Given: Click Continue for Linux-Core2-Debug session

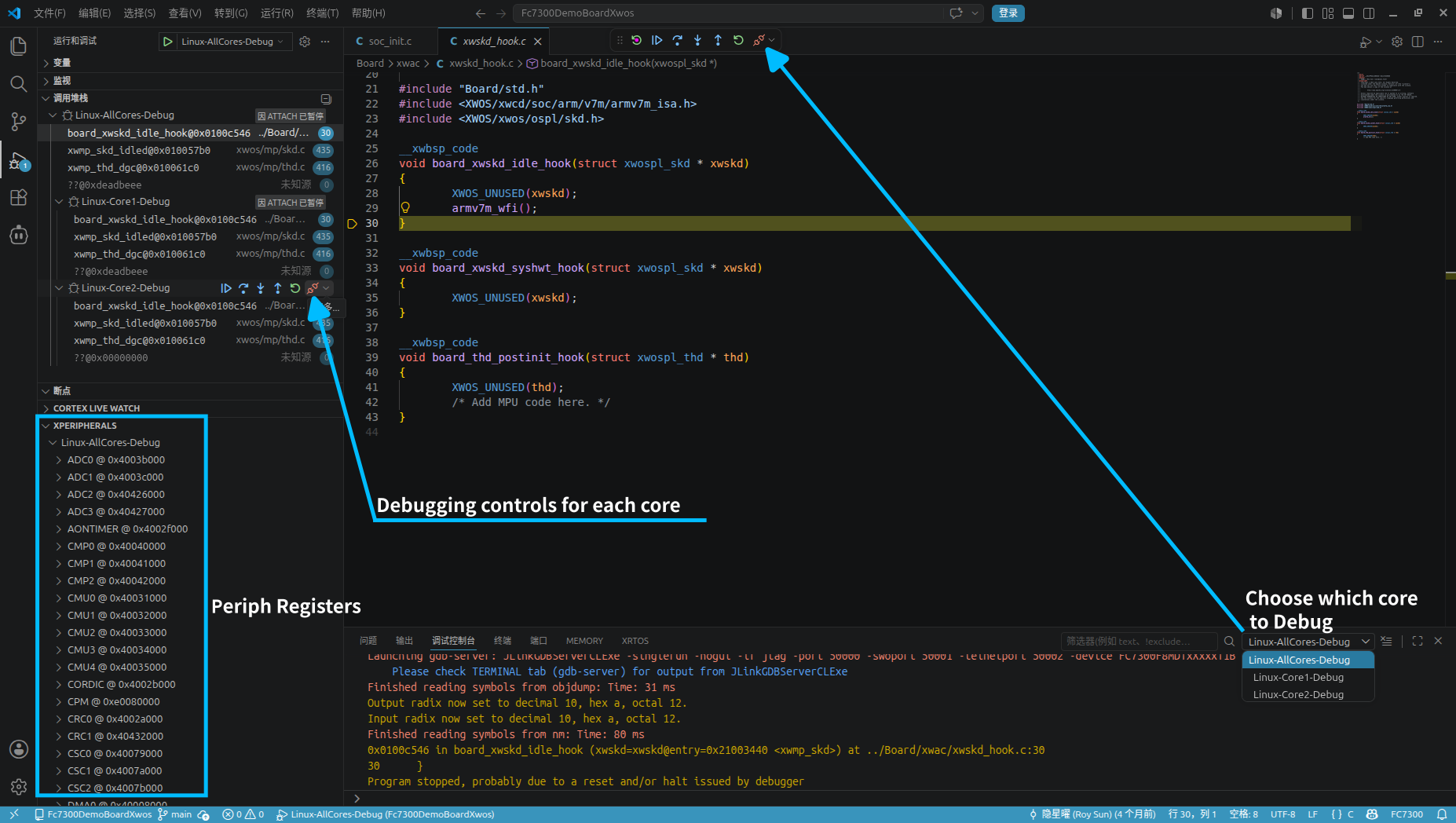Looking at the screenshot, I should tap(226, 288).
